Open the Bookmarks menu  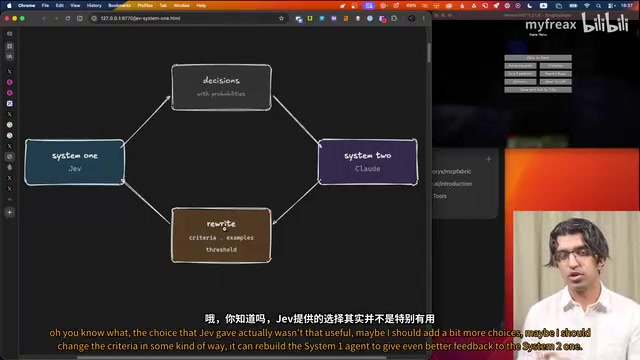[119, 5]
